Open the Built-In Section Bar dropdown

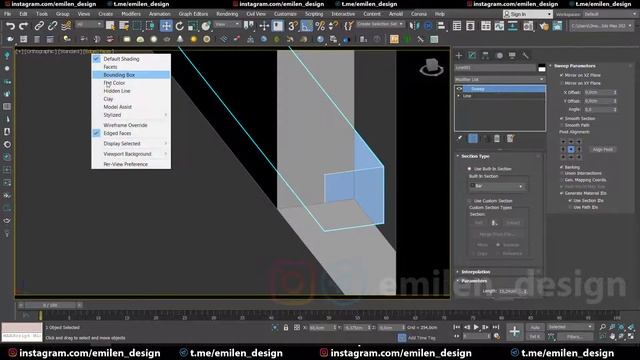pos(497,186)
